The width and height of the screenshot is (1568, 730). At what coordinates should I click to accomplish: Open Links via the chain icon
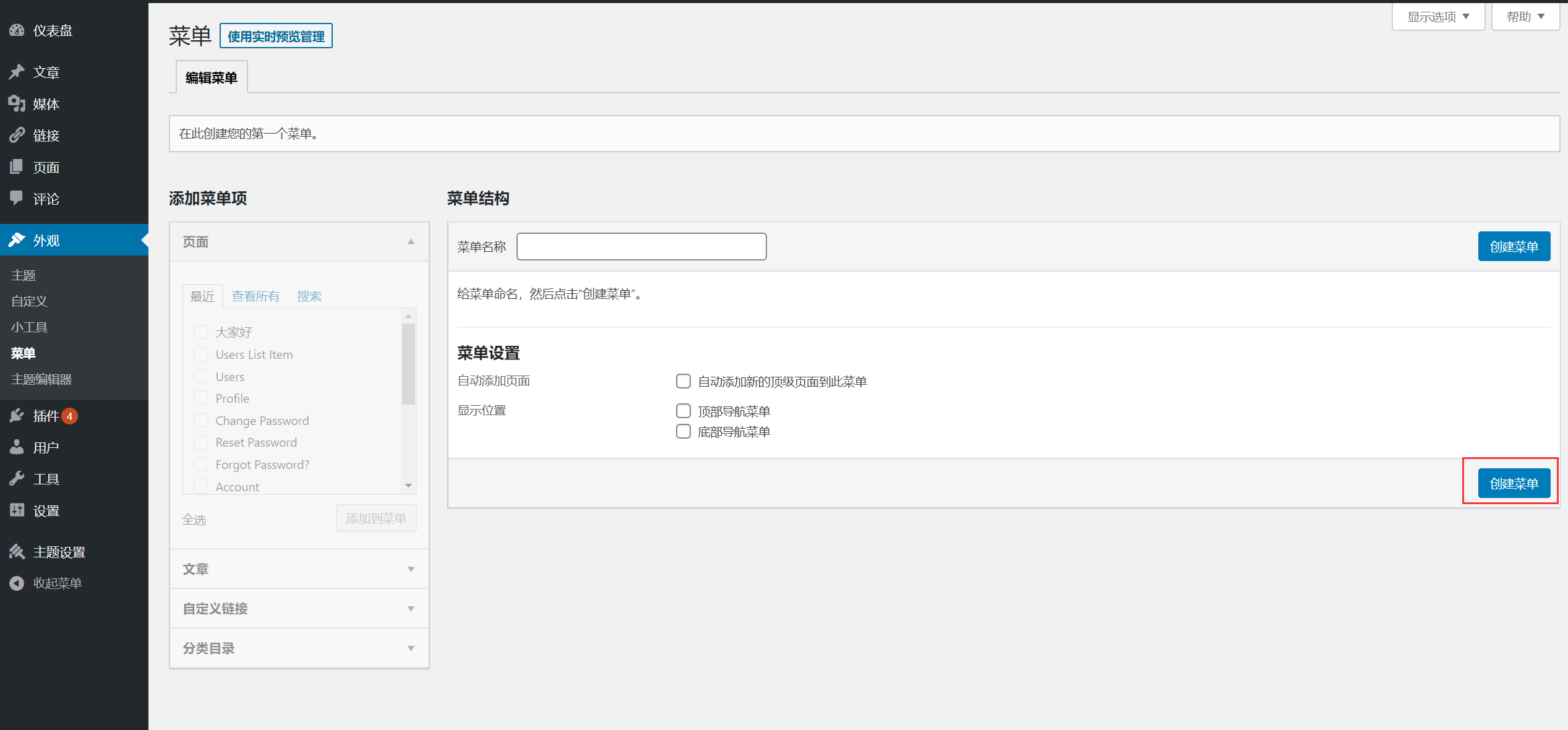17,135
